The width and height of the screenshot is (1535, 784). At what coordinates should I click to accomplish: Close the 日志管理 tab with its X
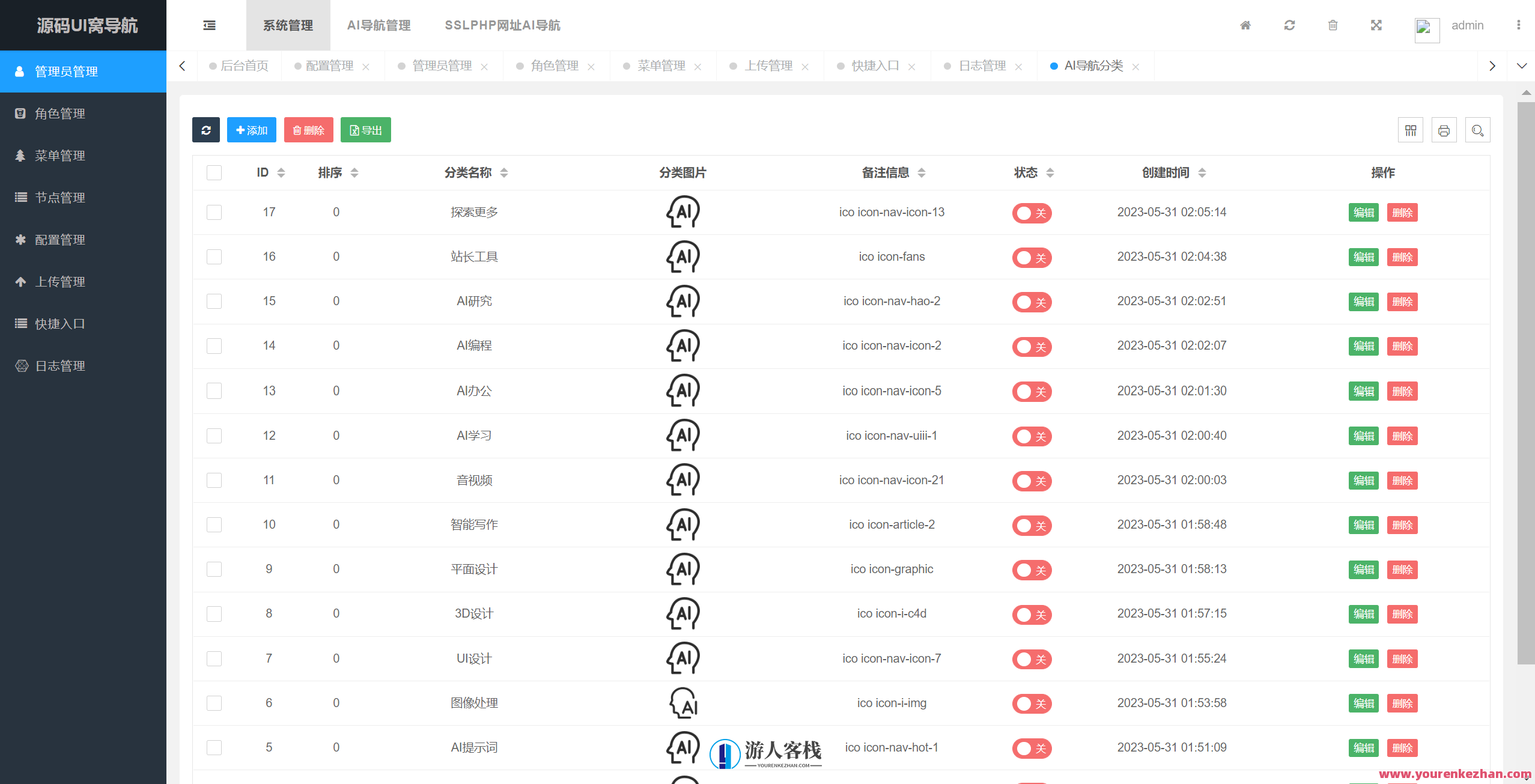point(1018,66)
